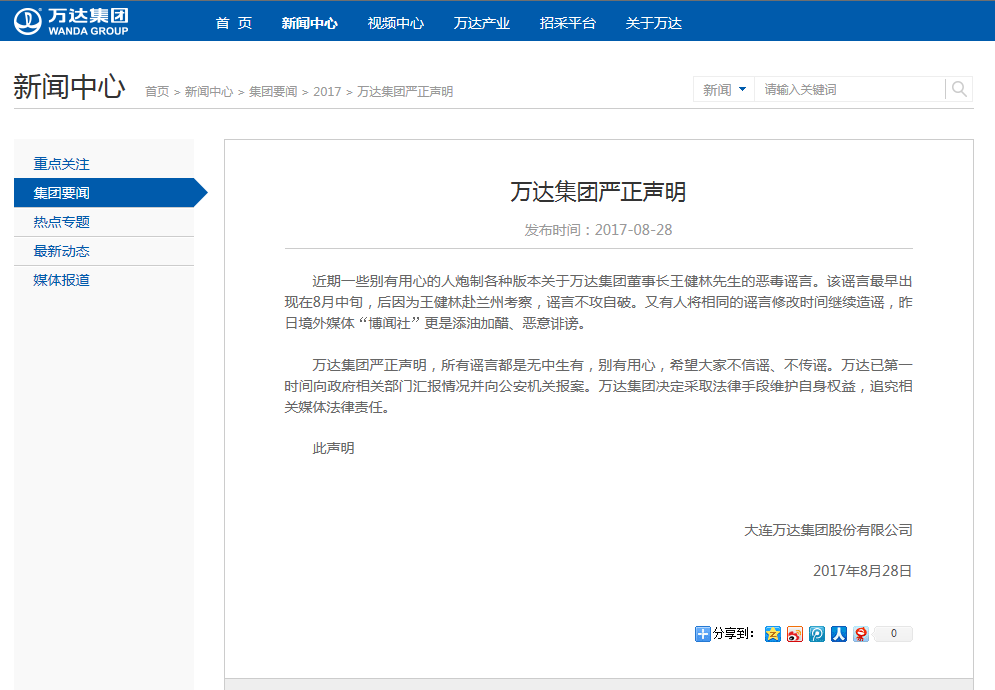The width and height of the screenshot is (995, 690).
Task: Open 首页 in the top navigation
Action: 234,23
